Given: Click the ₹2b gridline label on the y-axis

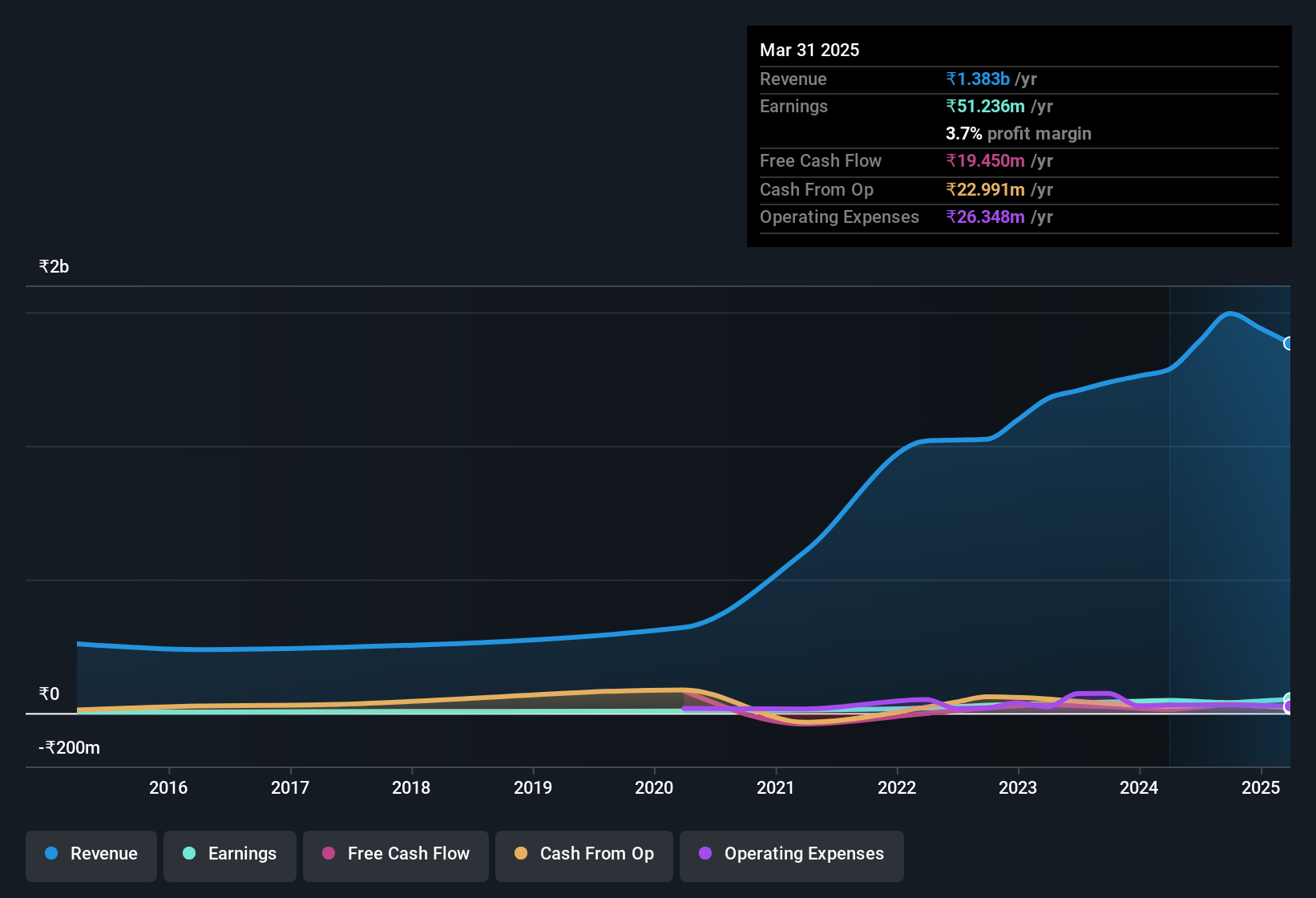Looking at the screenshot, I should click(x=53, y=265).
